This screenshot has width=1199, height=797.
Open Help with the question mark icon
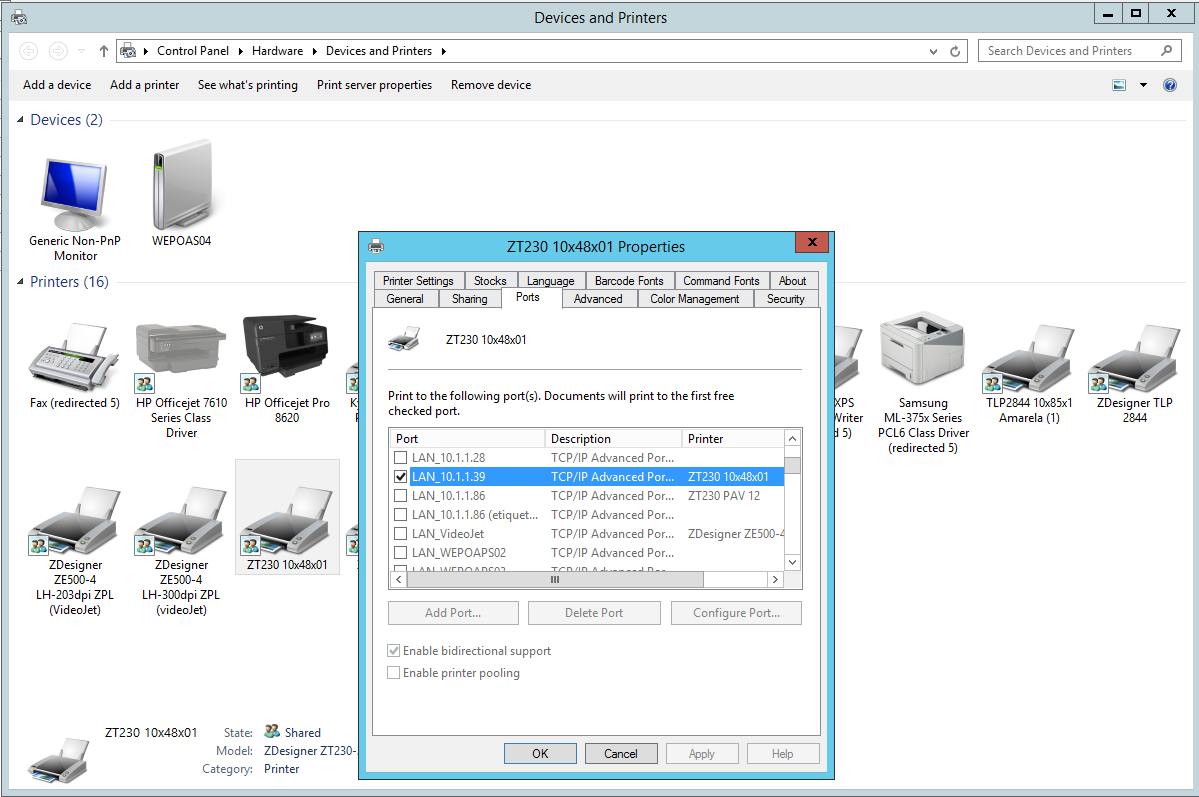(1170, 85)
